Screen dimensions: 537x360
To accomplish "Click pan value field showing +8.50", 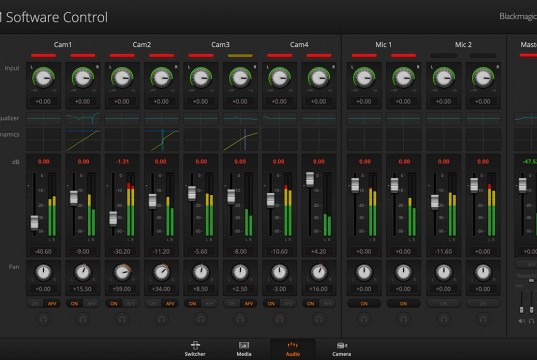I will pos(201,289).
